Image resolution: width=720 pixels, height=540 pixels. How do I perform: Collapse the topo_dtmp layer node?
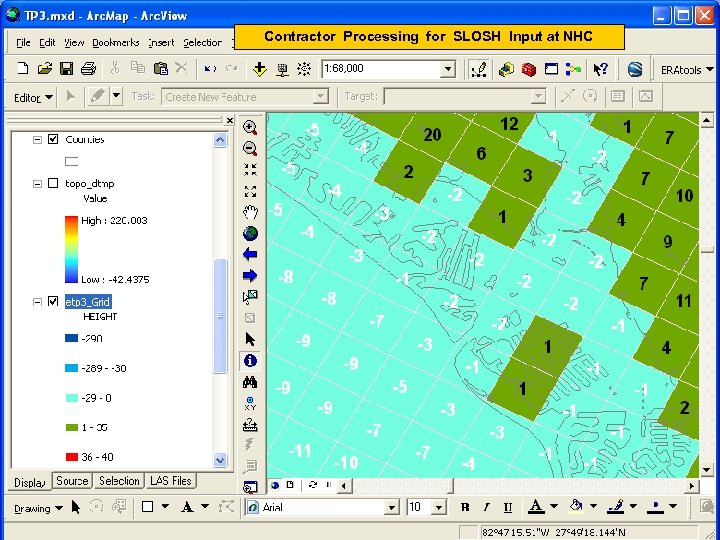37,184
